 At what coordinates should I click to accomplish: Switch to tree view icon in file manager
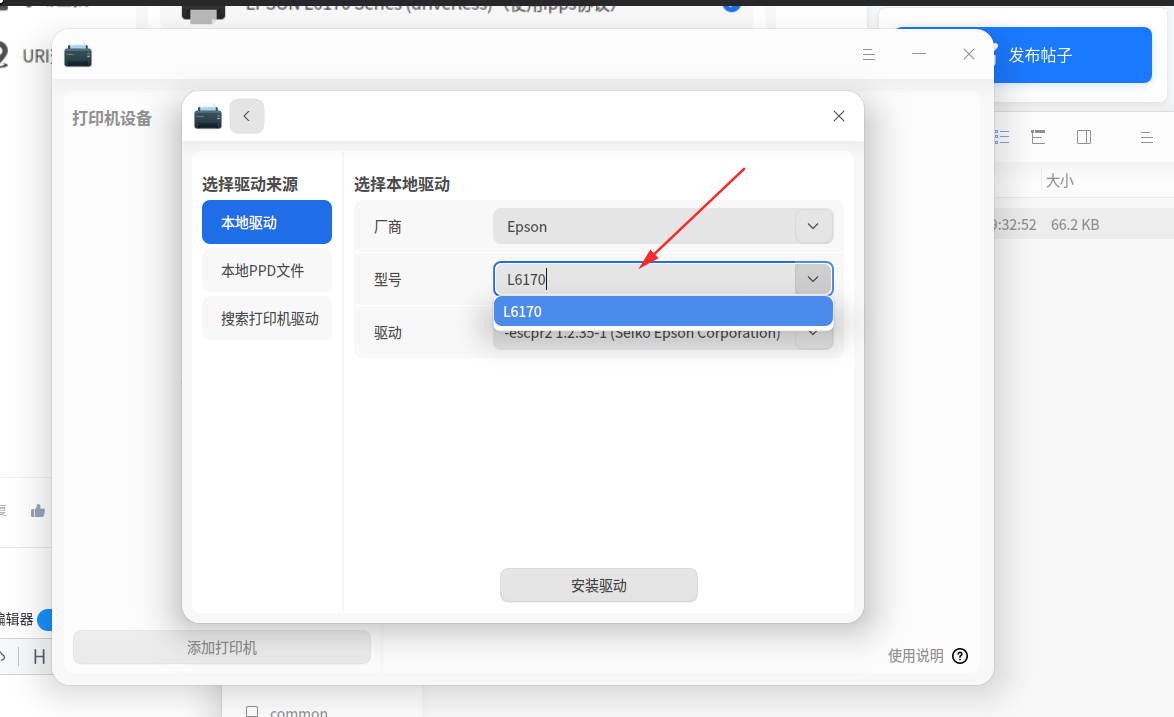[1038, 137]
